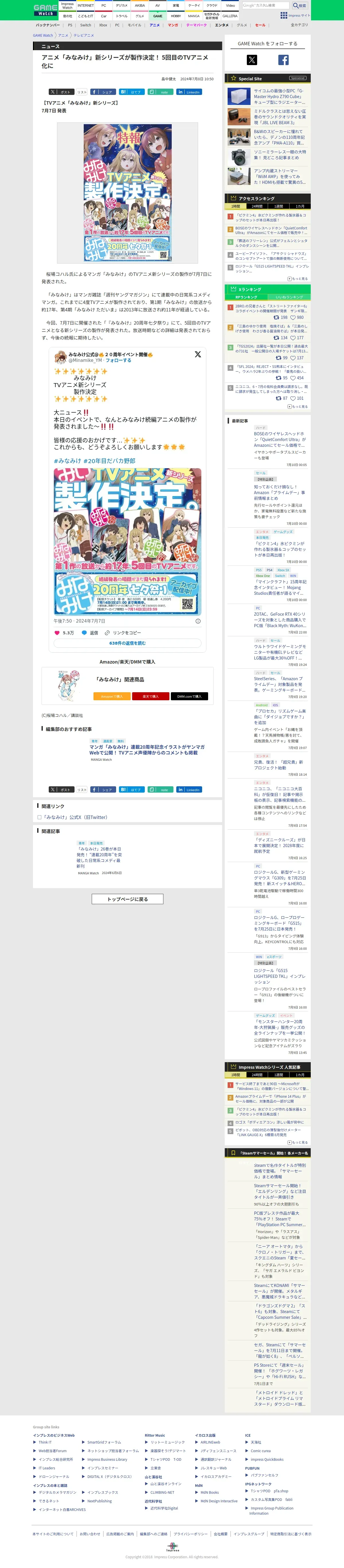Expand もっと見る under Impress Watch 人気記事

point(298,1142)
